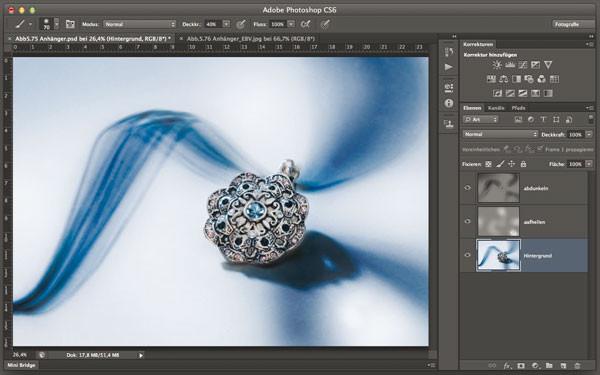Create new fill or adjustment layer
The width and height of the screenshot is (600, 375).
click(535, 366)
